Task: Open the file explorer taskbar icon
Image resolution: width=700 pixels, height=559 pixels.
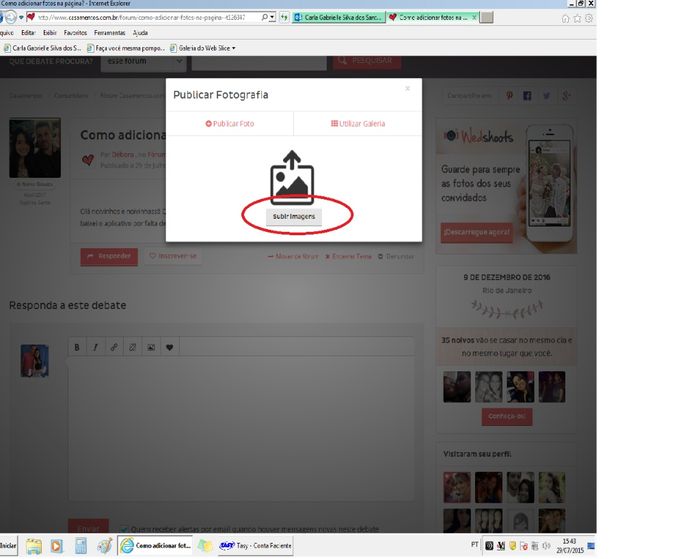Action: pyautogui.click(x=33, y=546)
